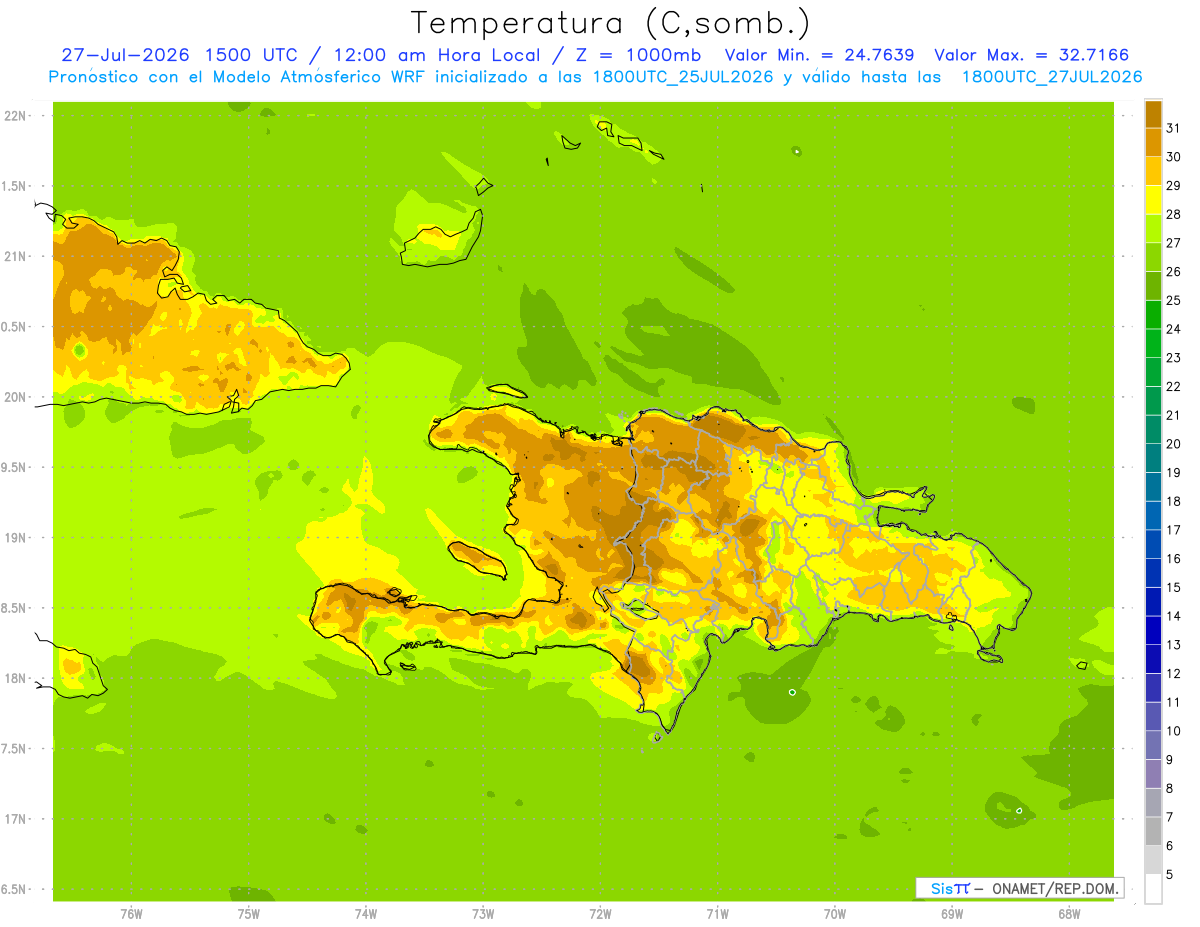Click the '76W' longitude label
1200x927 pixels.
click(131, 914)
